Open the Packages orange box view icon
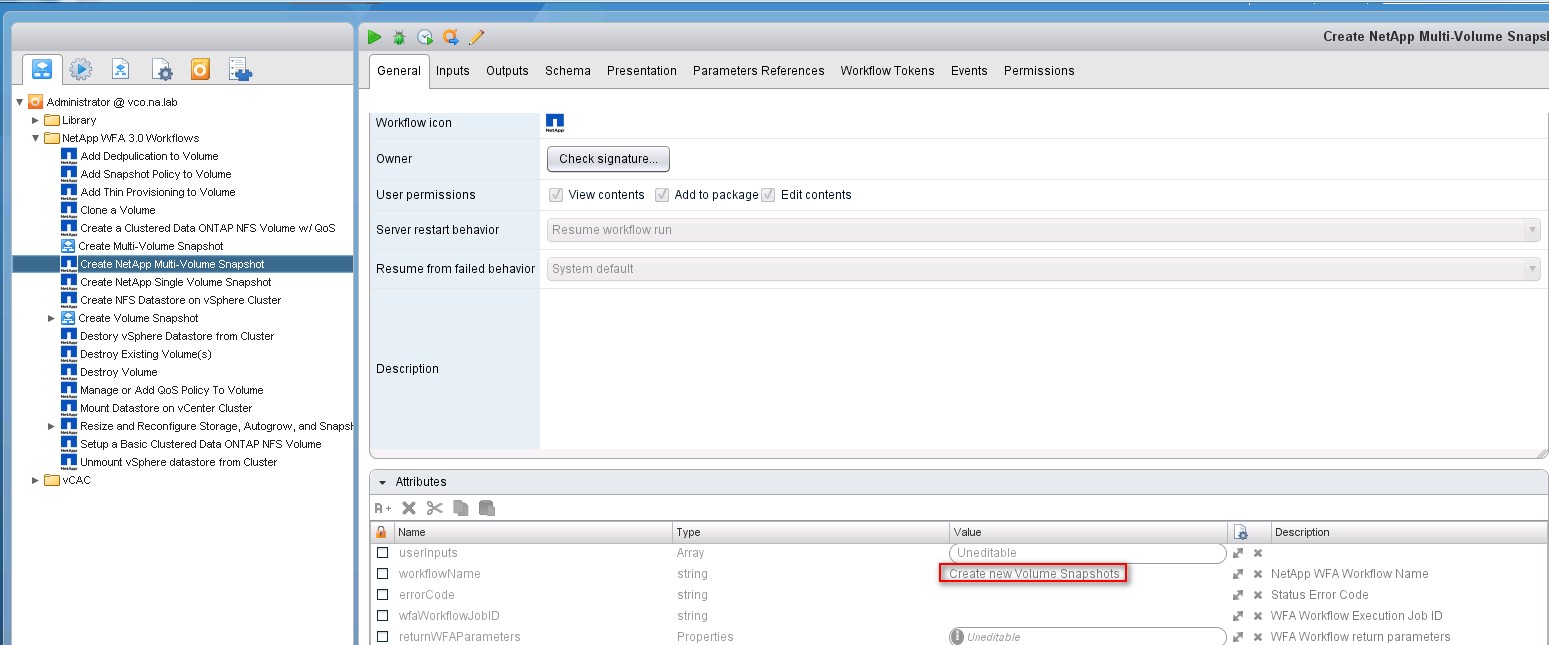Viewport: 1549px width, 645px height. 200,69
